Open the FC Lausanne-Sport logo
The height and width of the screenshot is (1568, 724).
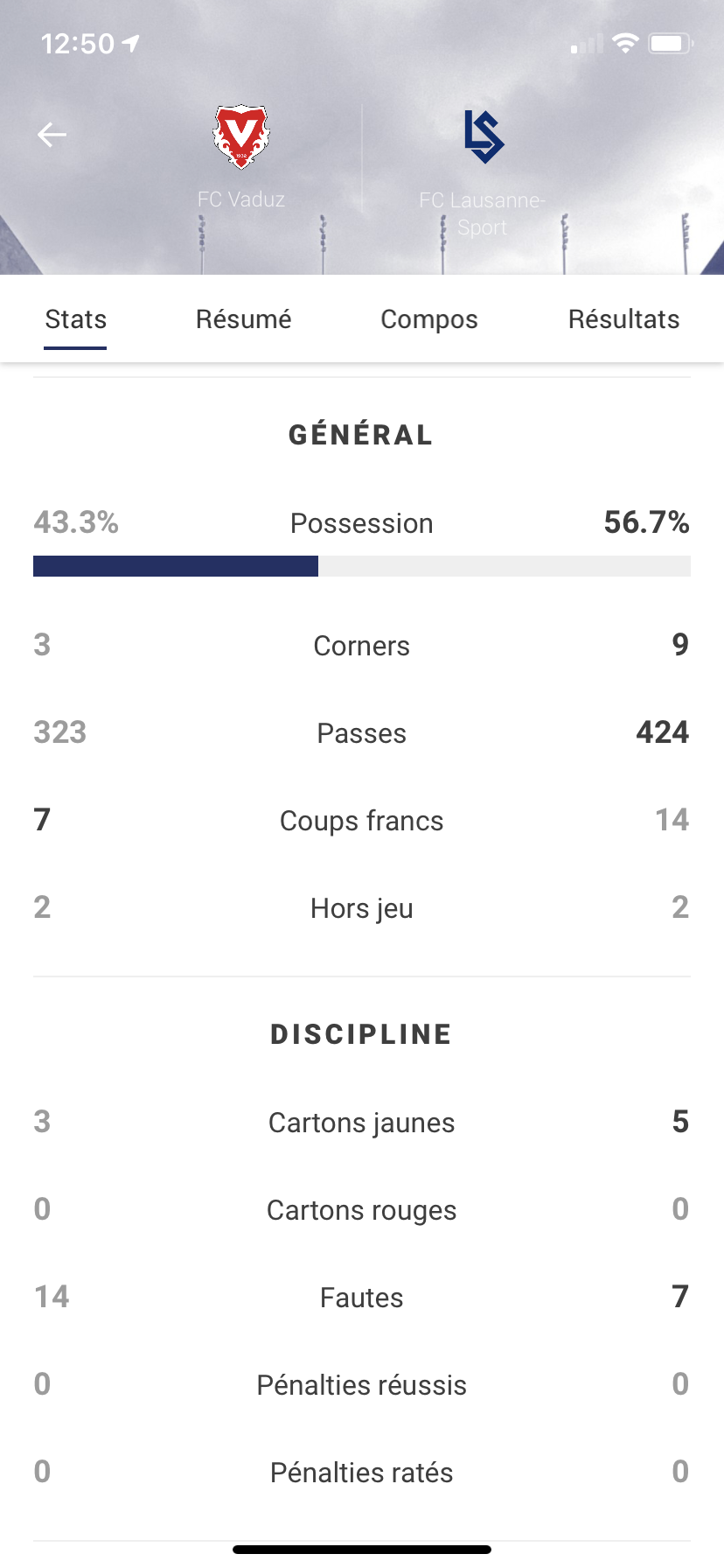click(484, 136)
